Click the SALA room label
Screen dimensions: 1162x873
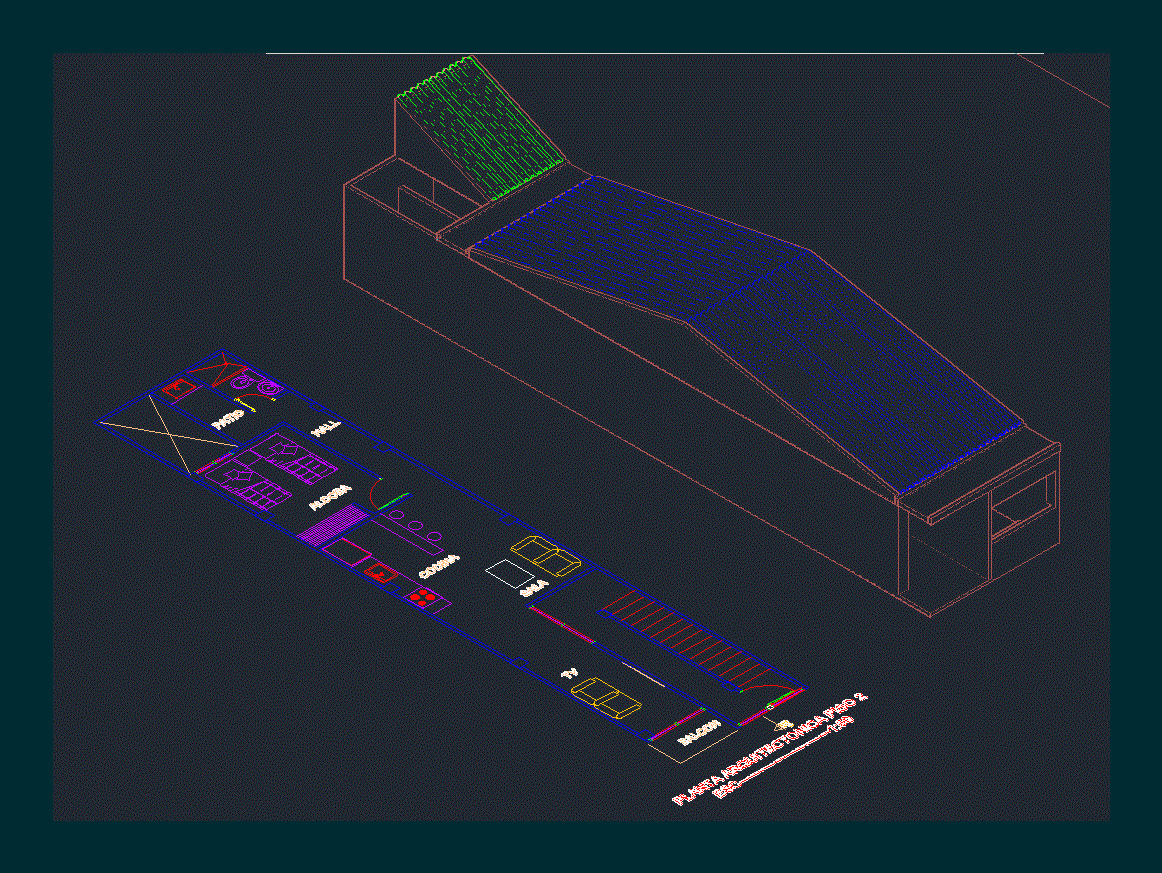coord(534,588)
